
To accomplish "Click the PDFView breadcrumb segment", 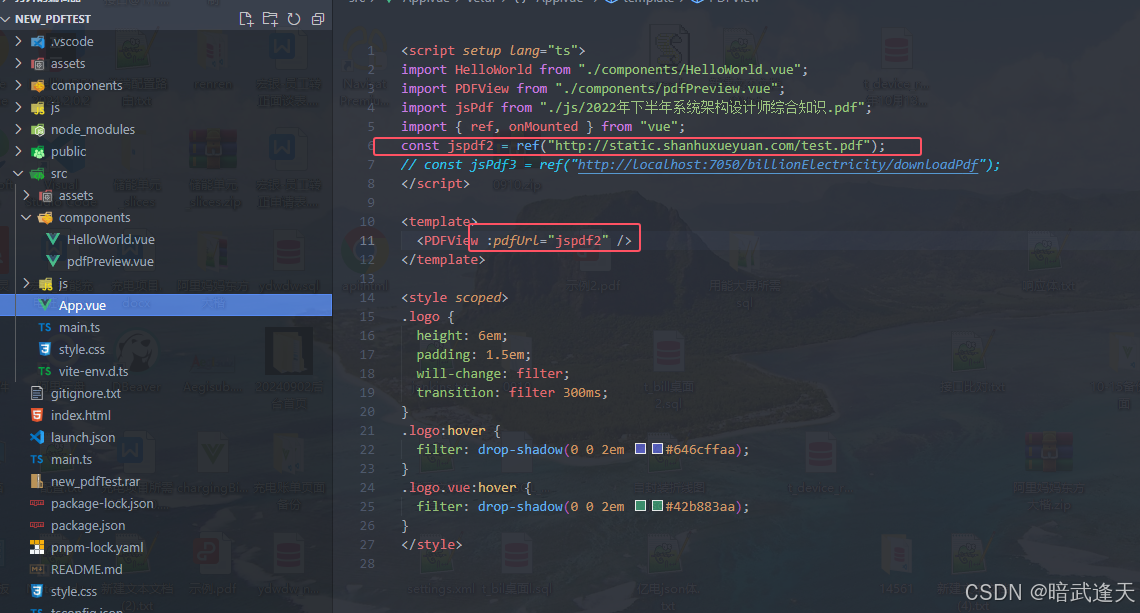I will [733, 2].
